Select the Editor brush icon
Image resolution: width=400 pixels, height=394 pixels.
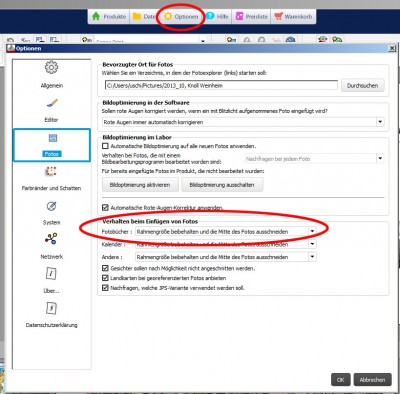pyautogui.click(x=51, y=103)
